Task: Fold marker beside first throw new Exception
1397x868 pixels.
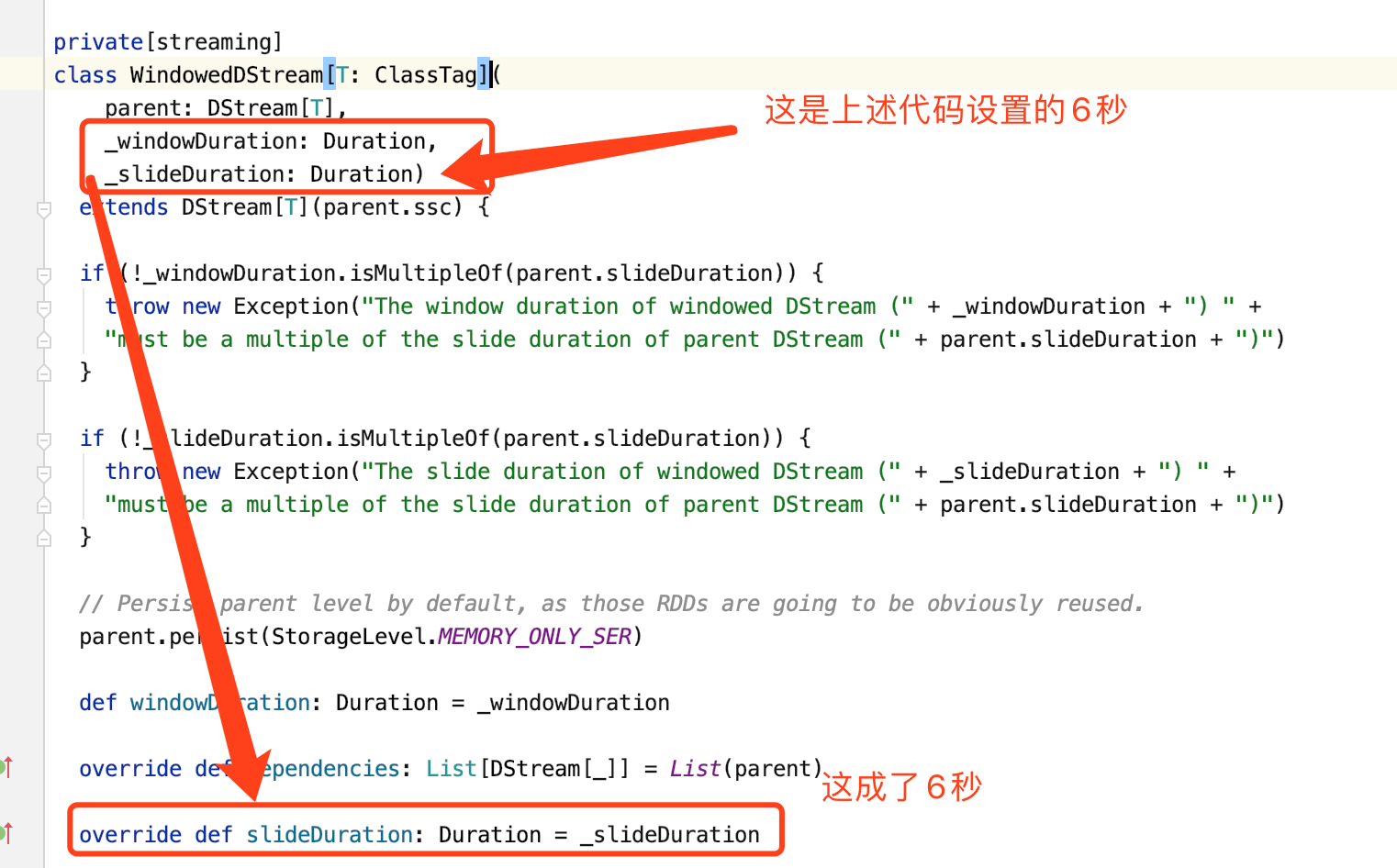Action: click(43, 307)
